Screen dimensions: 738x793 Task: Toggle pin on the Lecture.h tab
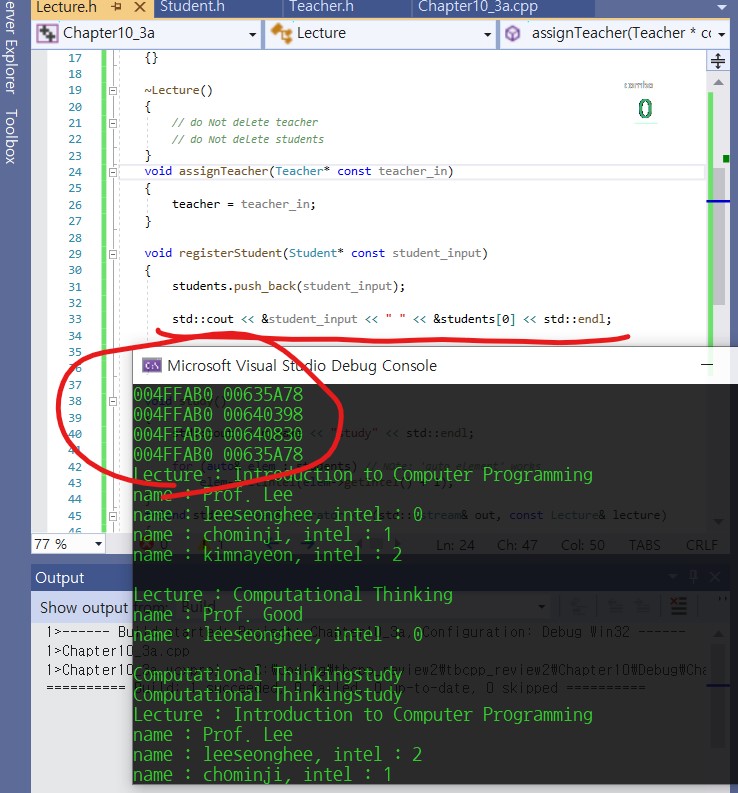(x=117, y=7)
